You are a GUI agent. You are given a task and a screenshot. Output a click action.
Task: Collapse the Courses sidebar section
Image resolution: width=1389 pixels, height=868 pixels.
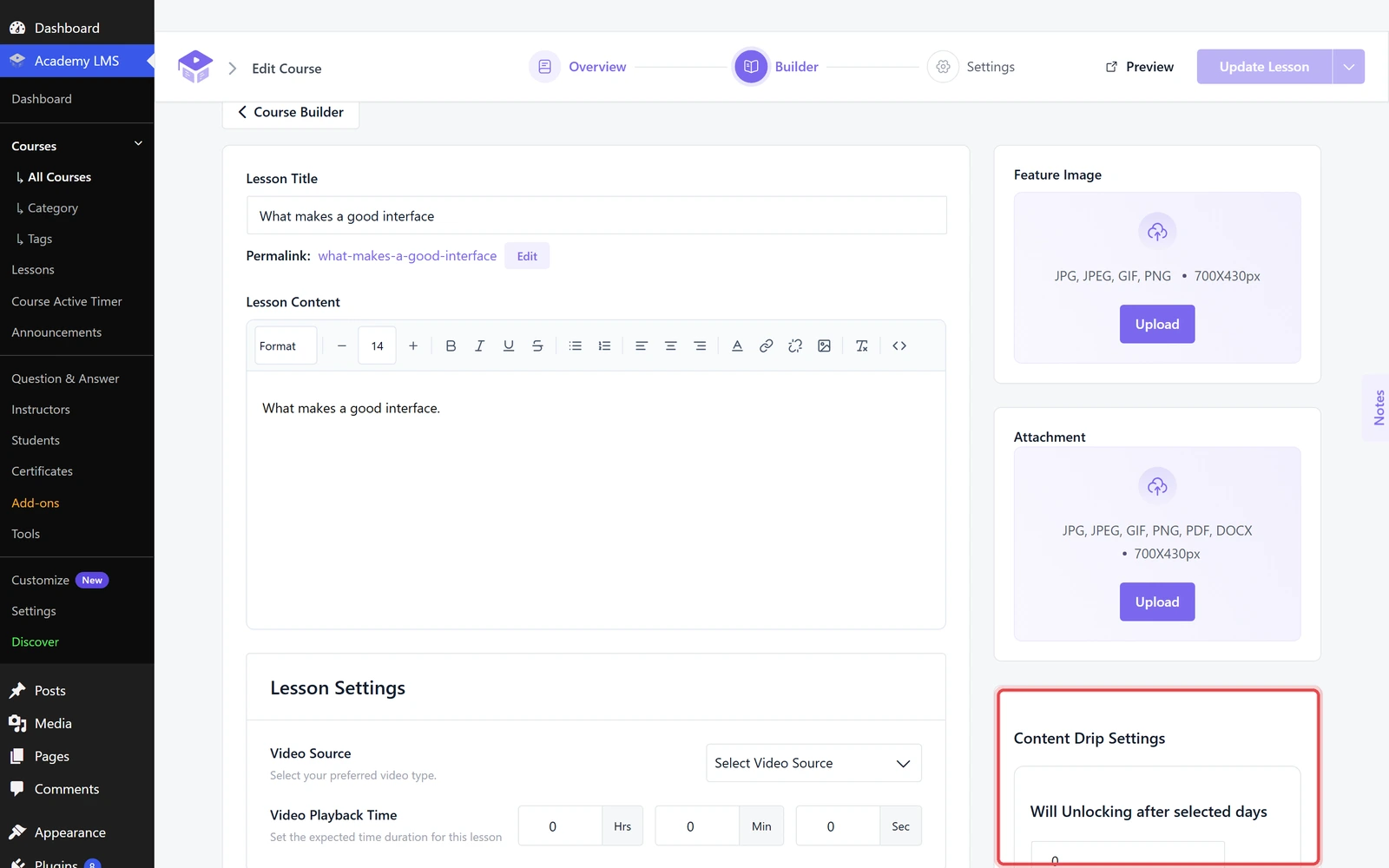[x=138, y=144]
